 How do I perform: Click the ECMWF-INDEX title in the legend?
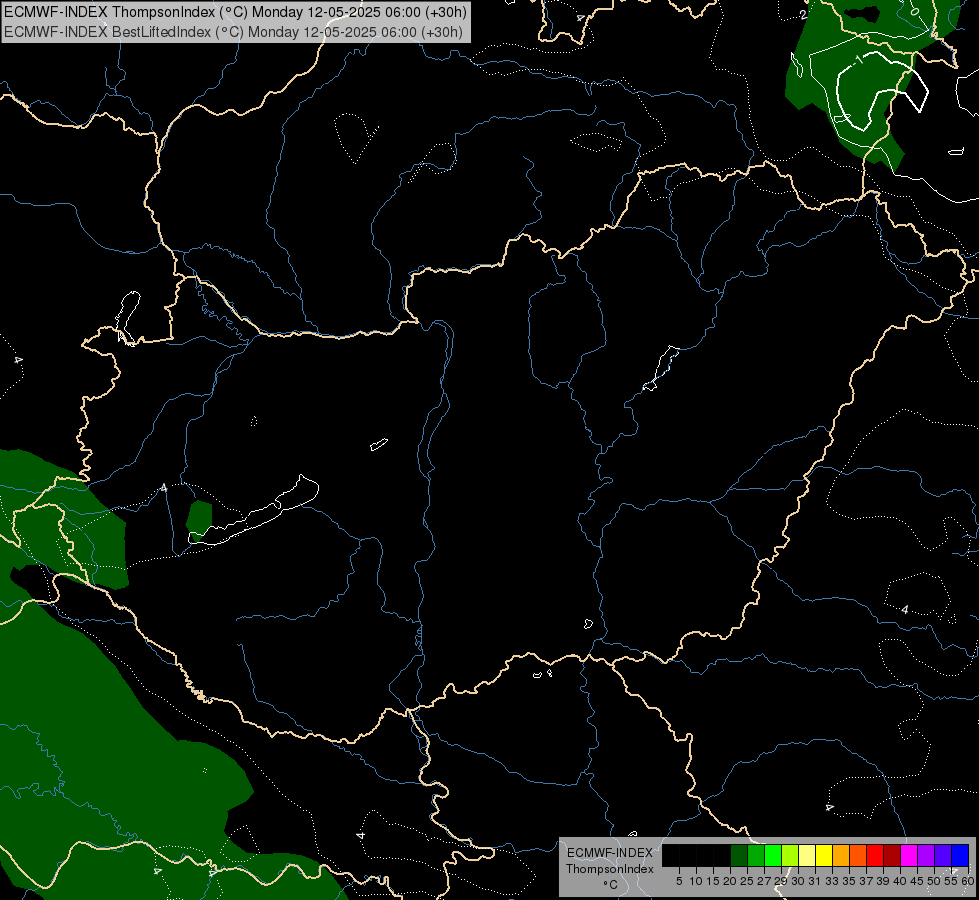[610, 853]
